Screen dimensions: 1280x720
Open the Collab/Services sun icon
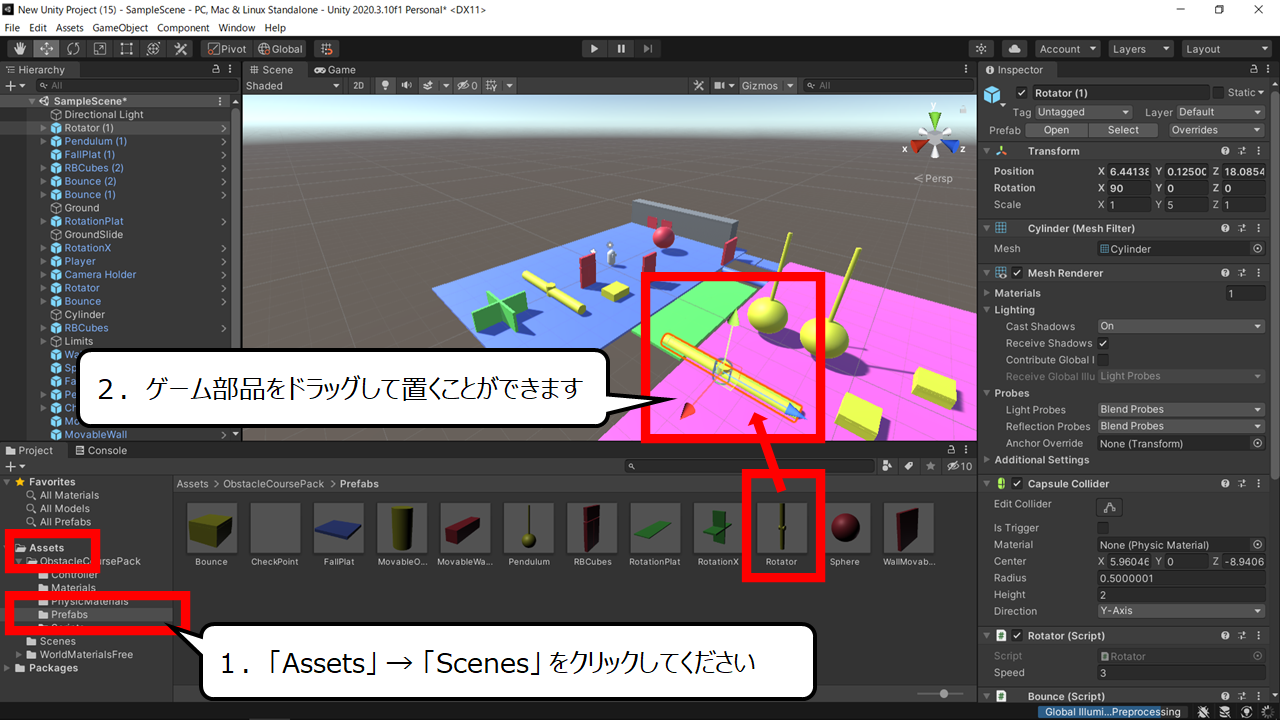pos(981,48)
